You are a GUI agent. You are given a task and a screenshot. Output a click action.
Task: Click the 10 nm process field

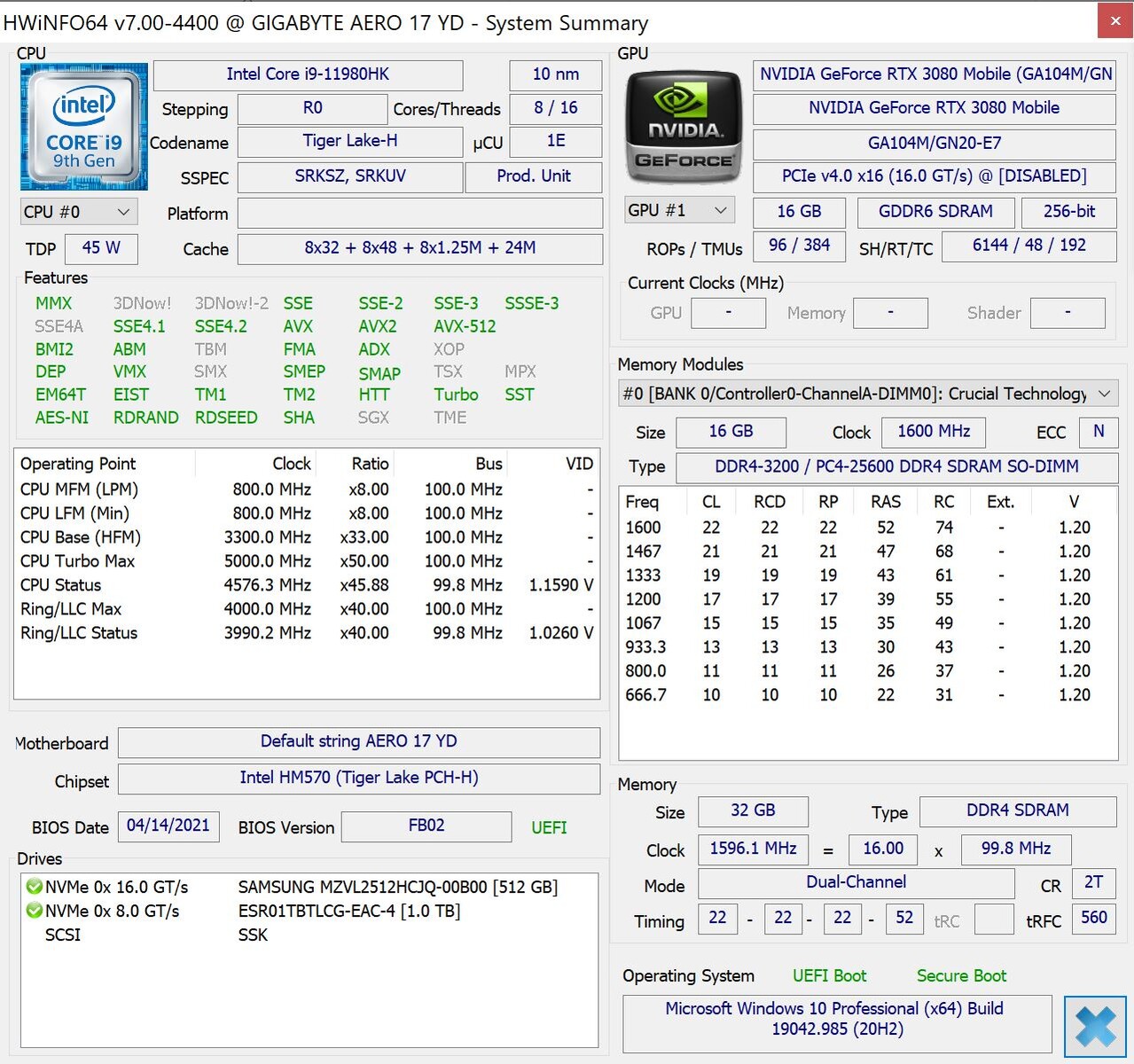click(556, 74)
